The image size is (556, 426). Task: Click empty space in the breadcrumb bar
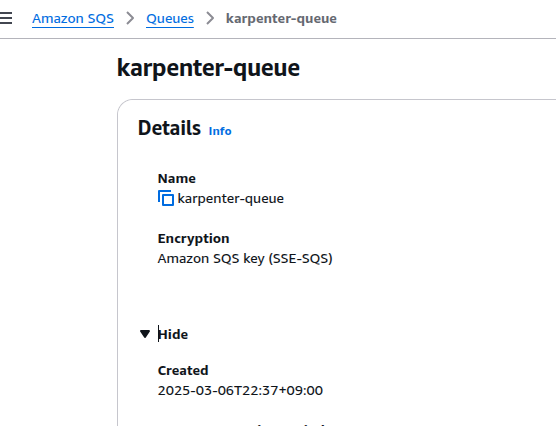[x=443, y=18]
